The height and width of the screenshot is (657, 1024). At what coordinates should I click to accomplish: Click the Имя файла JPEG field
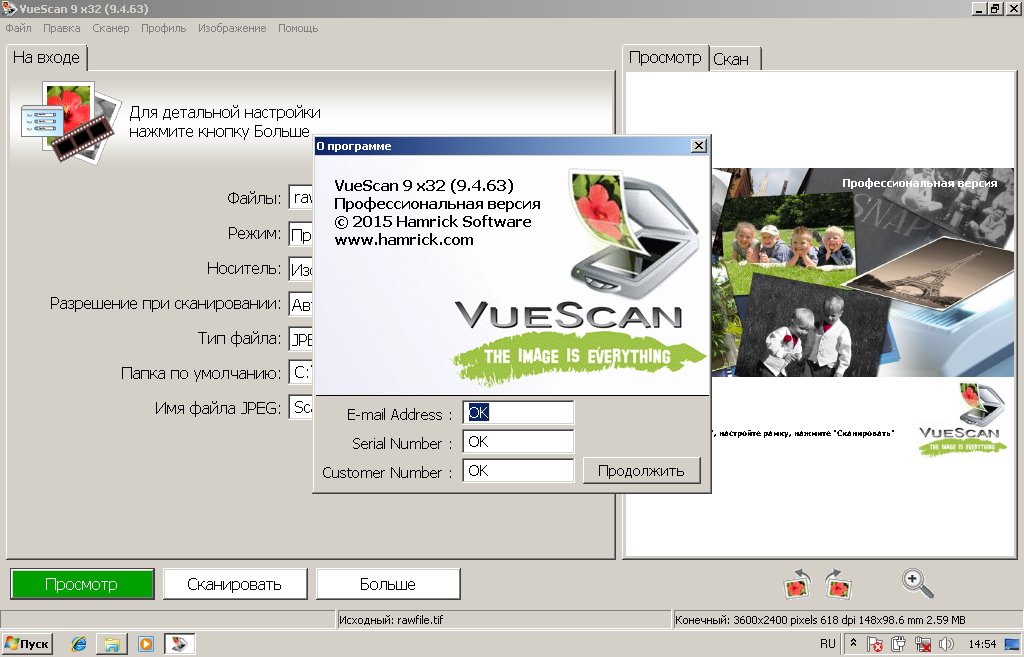click(301, 408)
